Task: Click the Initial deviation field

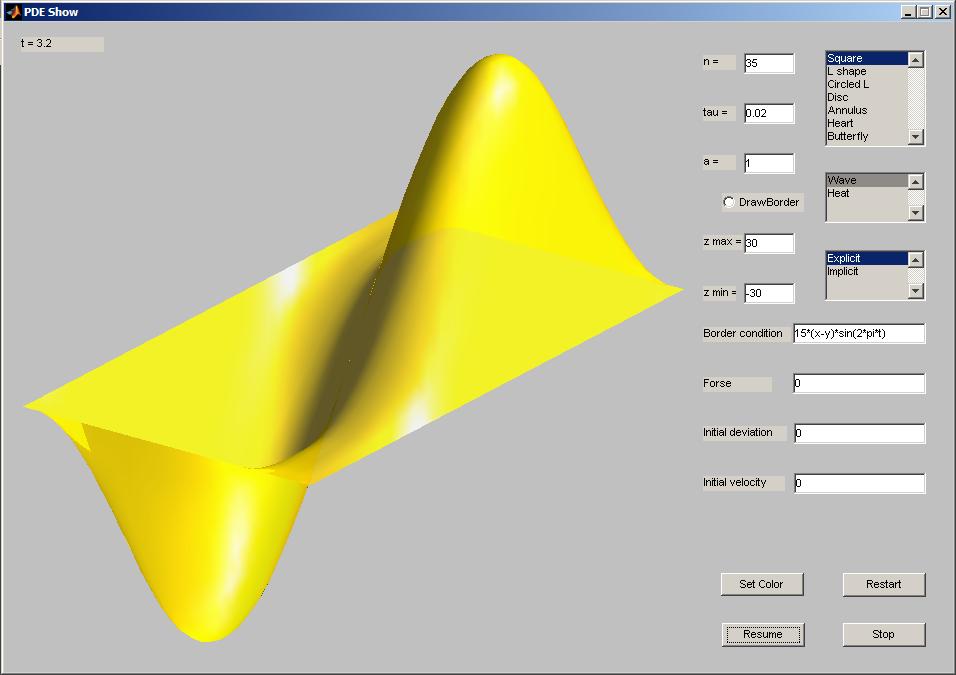Action: 859,433
